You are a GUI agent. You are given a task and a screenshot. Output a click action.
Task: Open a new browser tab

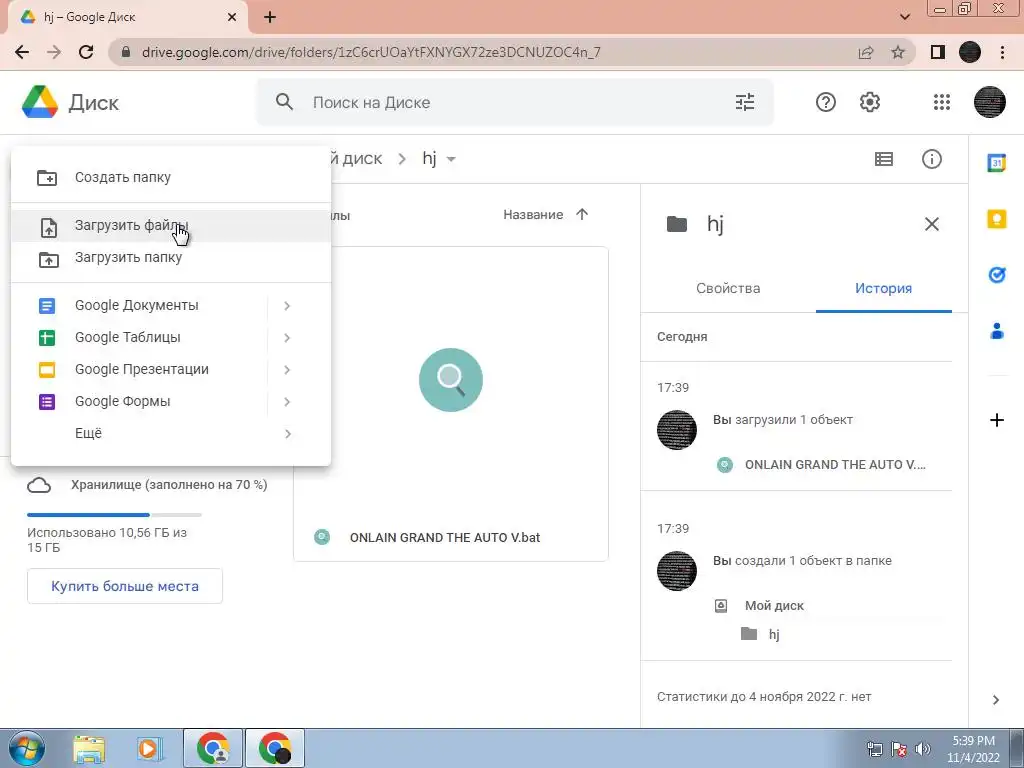point(270,17)
